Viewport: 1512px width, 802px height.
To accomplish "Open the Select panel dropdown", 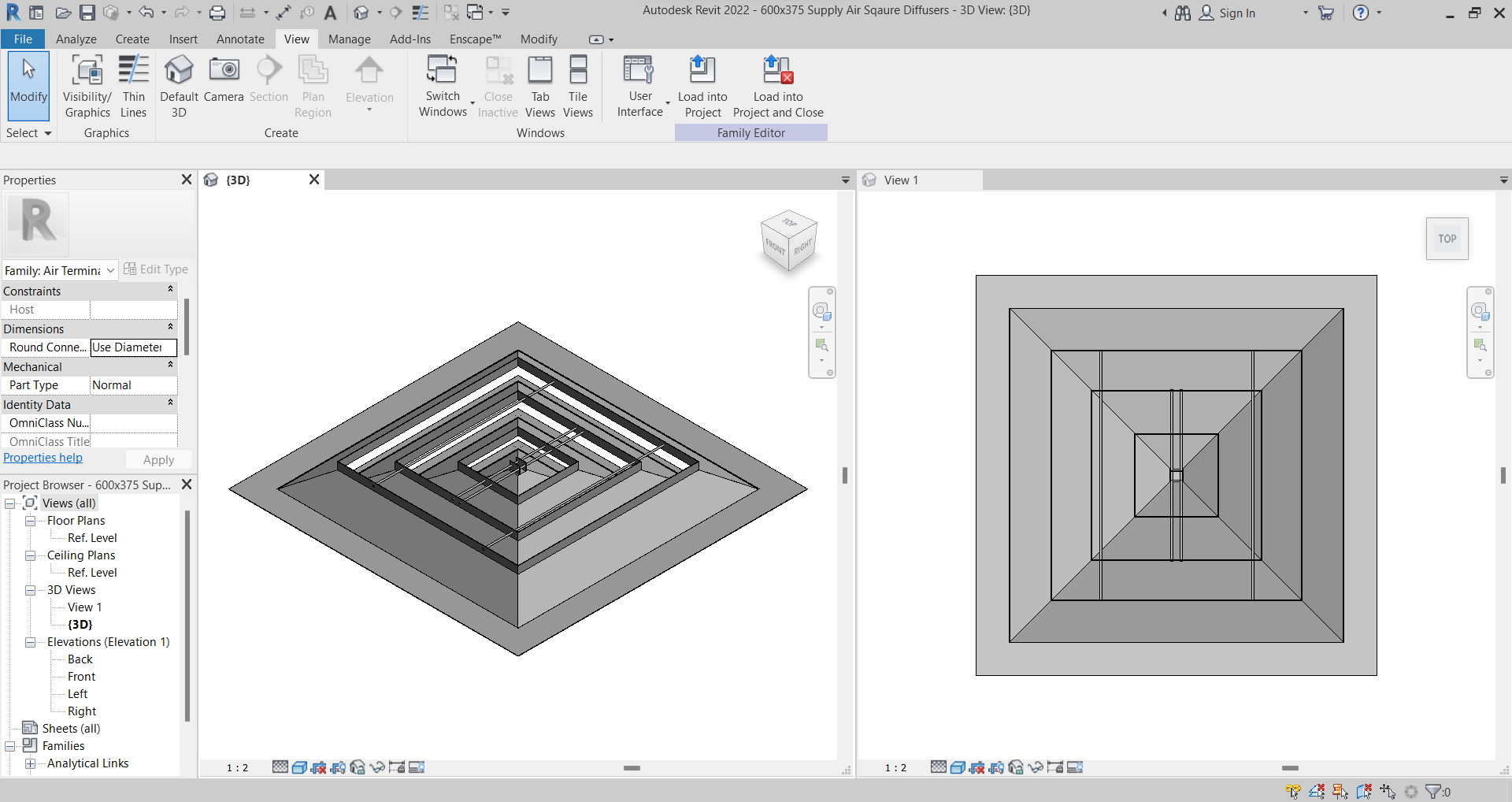I will tap(29, 133).
